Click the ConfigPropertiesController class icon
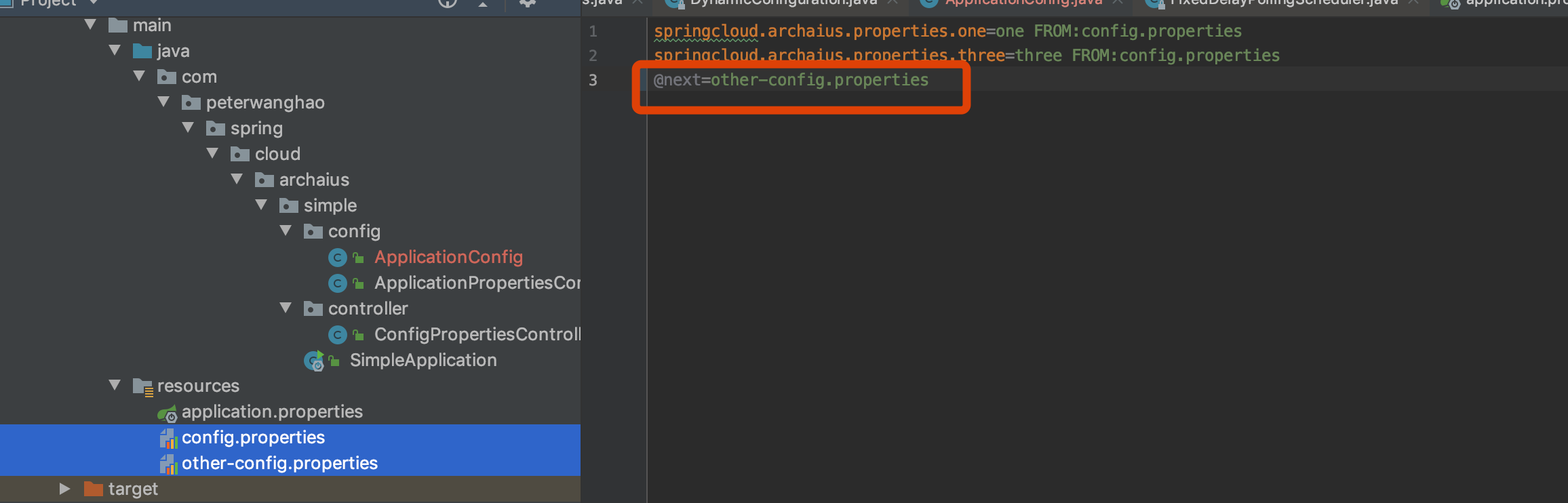This screenshot has width=1568, height=503. point(337,335)
